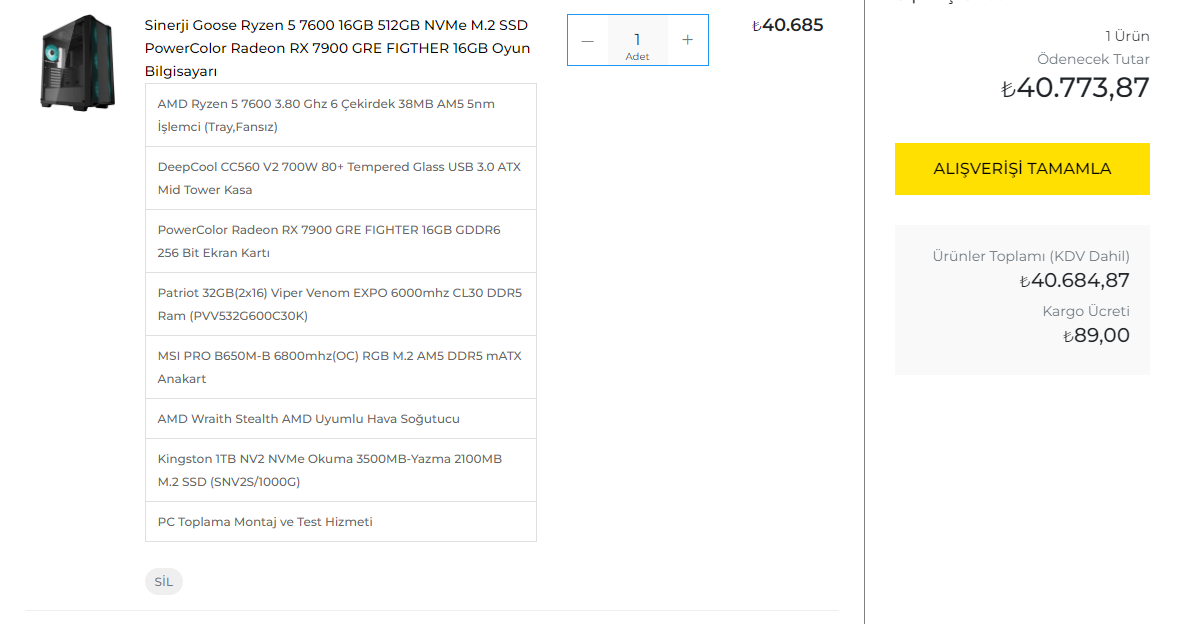Click the products subtotal ₺40.684,87

pyautogui.click(x=1075, y=281)
